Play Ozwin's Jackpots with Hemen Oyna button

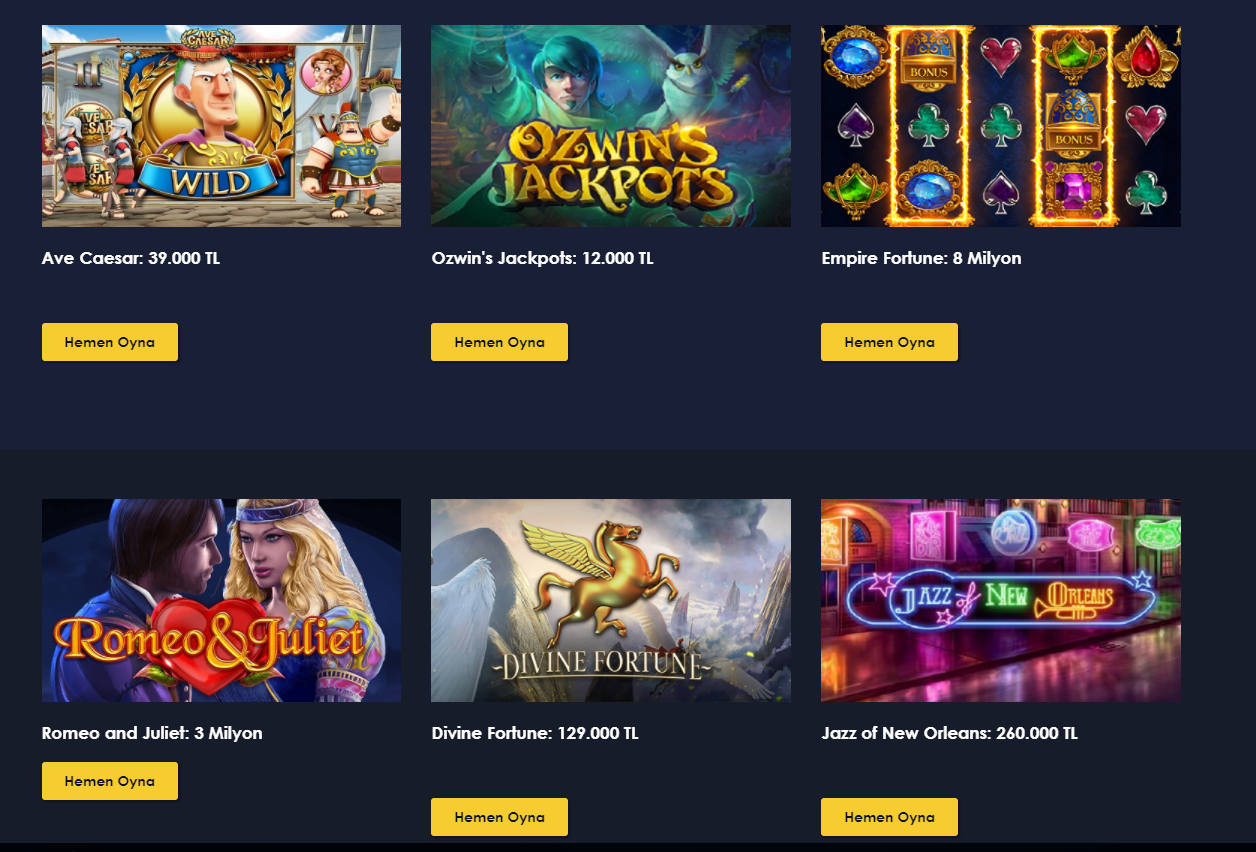(x=499, y=342)
